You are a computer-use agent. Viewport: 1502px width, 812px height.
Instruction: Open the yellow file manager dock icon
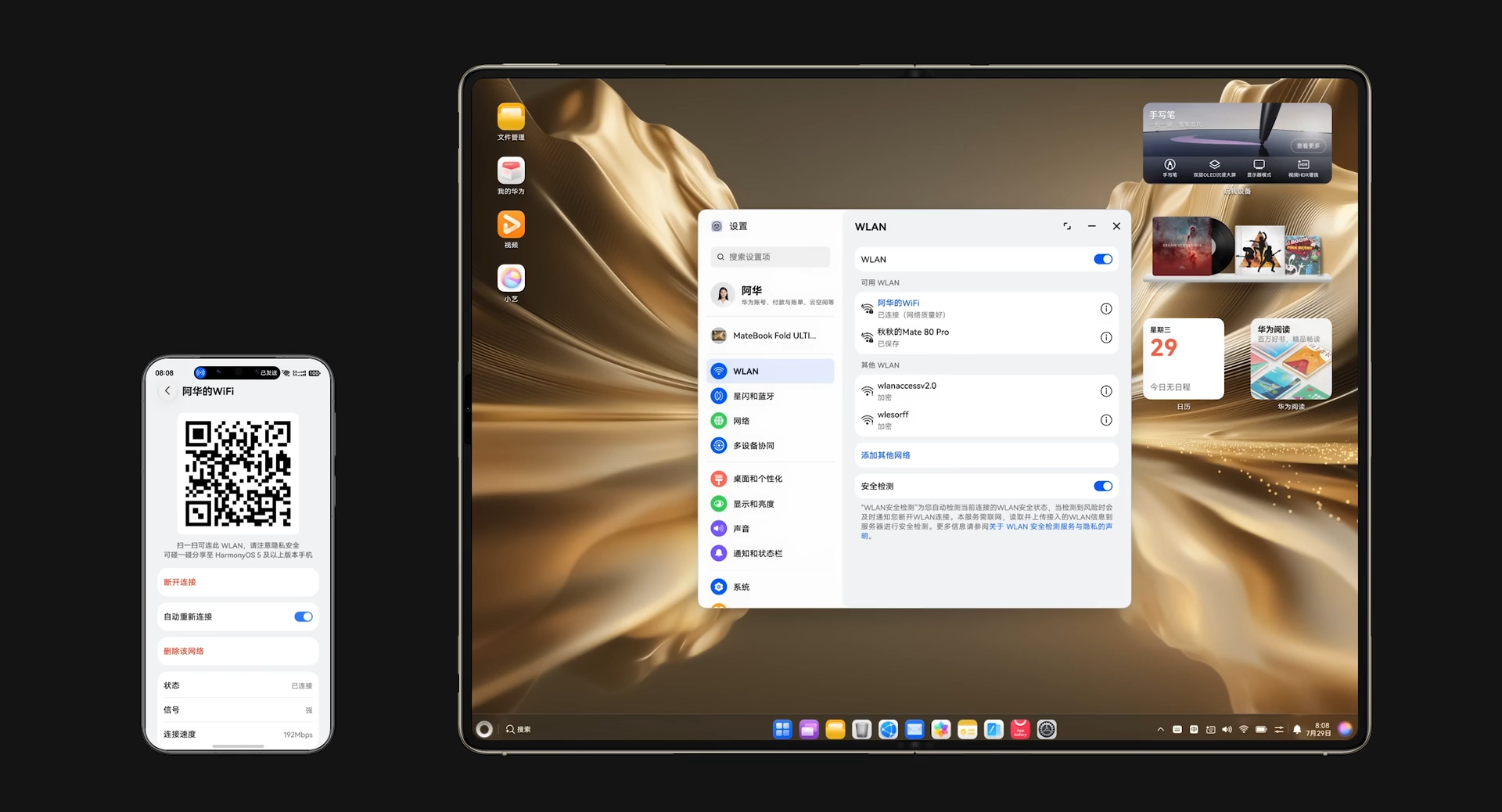pyautogui.click(x=835, y=729)
